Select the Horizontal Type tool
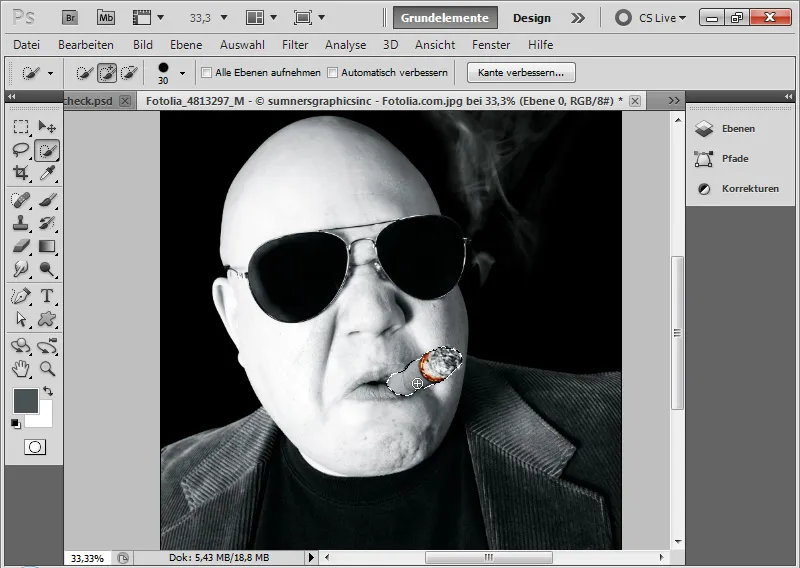Viewport: 800px width, 568px height. 47,295
